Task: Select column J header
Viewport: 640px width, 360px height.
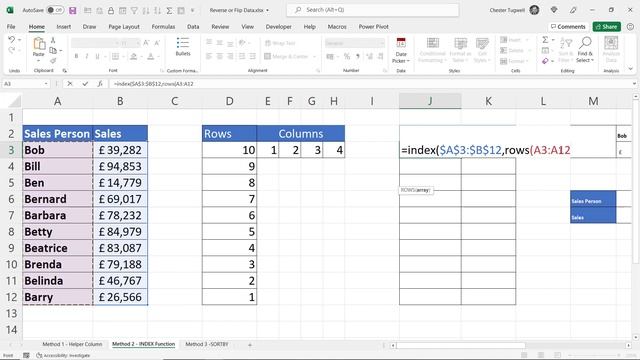Action: pyautogui.click(x=430, y=101)
